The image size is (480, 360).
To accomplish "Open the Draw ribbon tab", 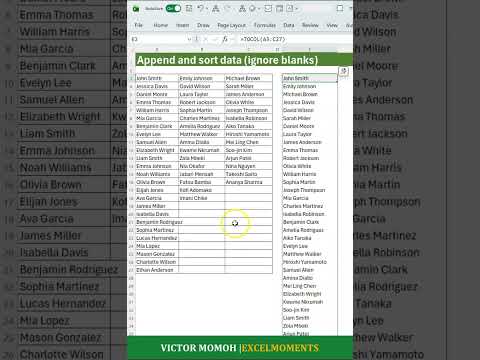I will (x=203, y=25).
